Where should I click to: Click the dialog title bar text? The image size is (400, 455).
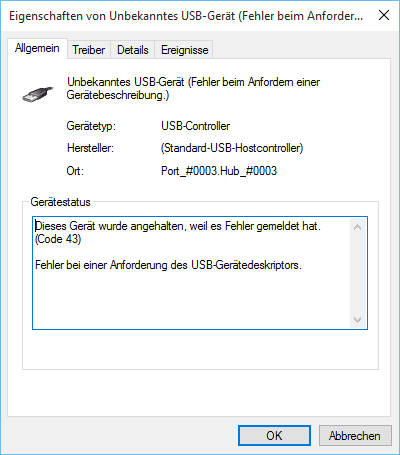(x=186, y=16)
